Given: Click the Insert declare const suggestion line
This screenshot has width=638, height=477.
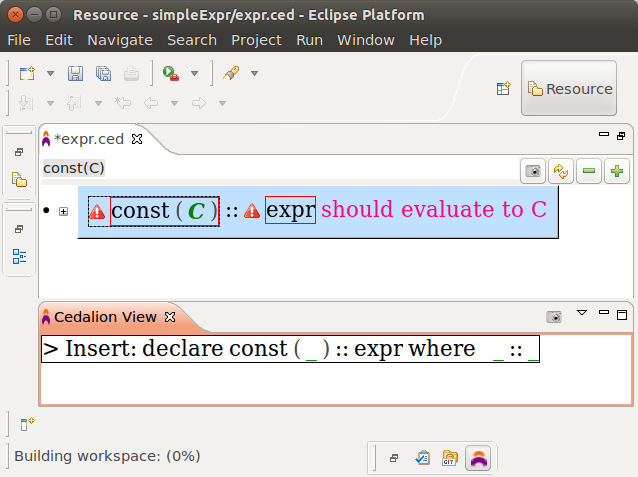Looking at the screenshot, I should (290, 349).
